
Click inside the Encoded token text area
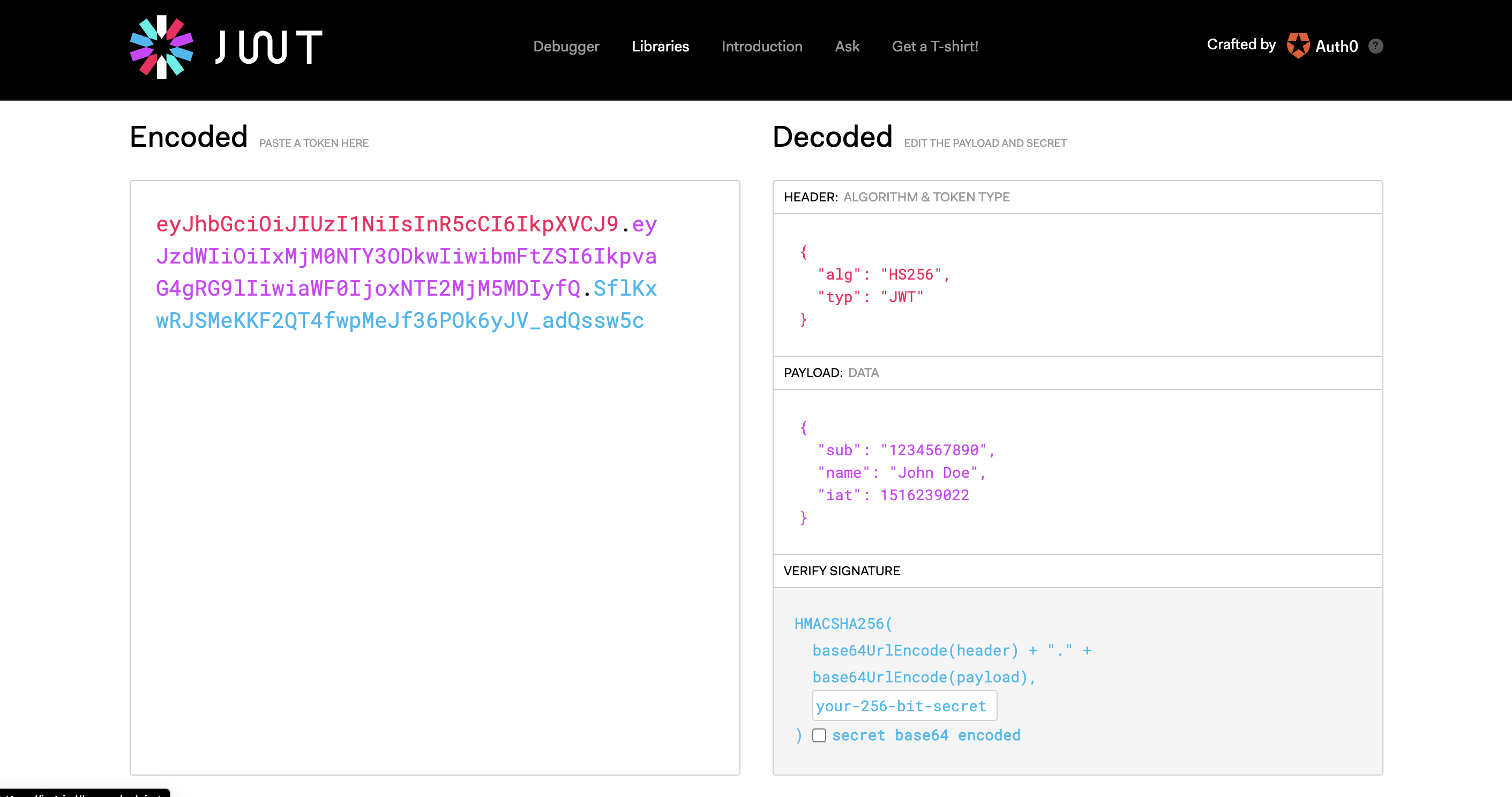pos(435,528)
